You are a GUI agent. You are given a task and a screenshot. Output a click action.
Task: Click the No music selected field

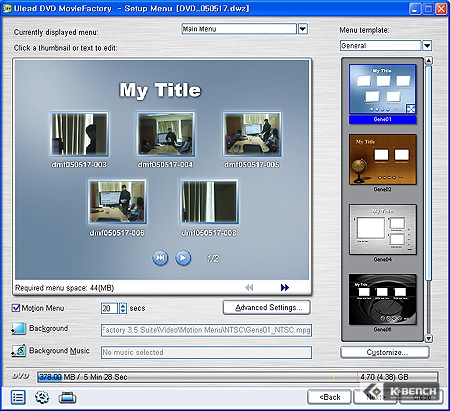tap(206, 352)
